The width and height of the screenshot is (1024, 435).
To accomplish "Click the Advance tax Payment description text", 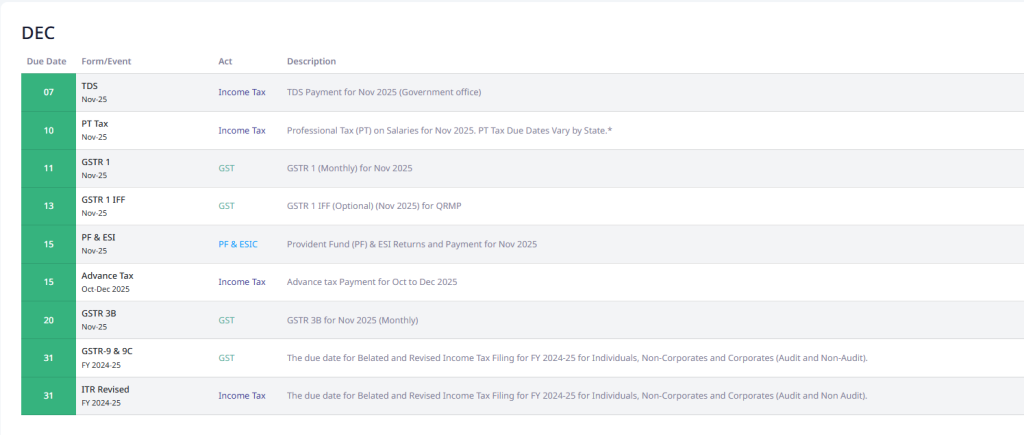I will (x=371, y=282).
